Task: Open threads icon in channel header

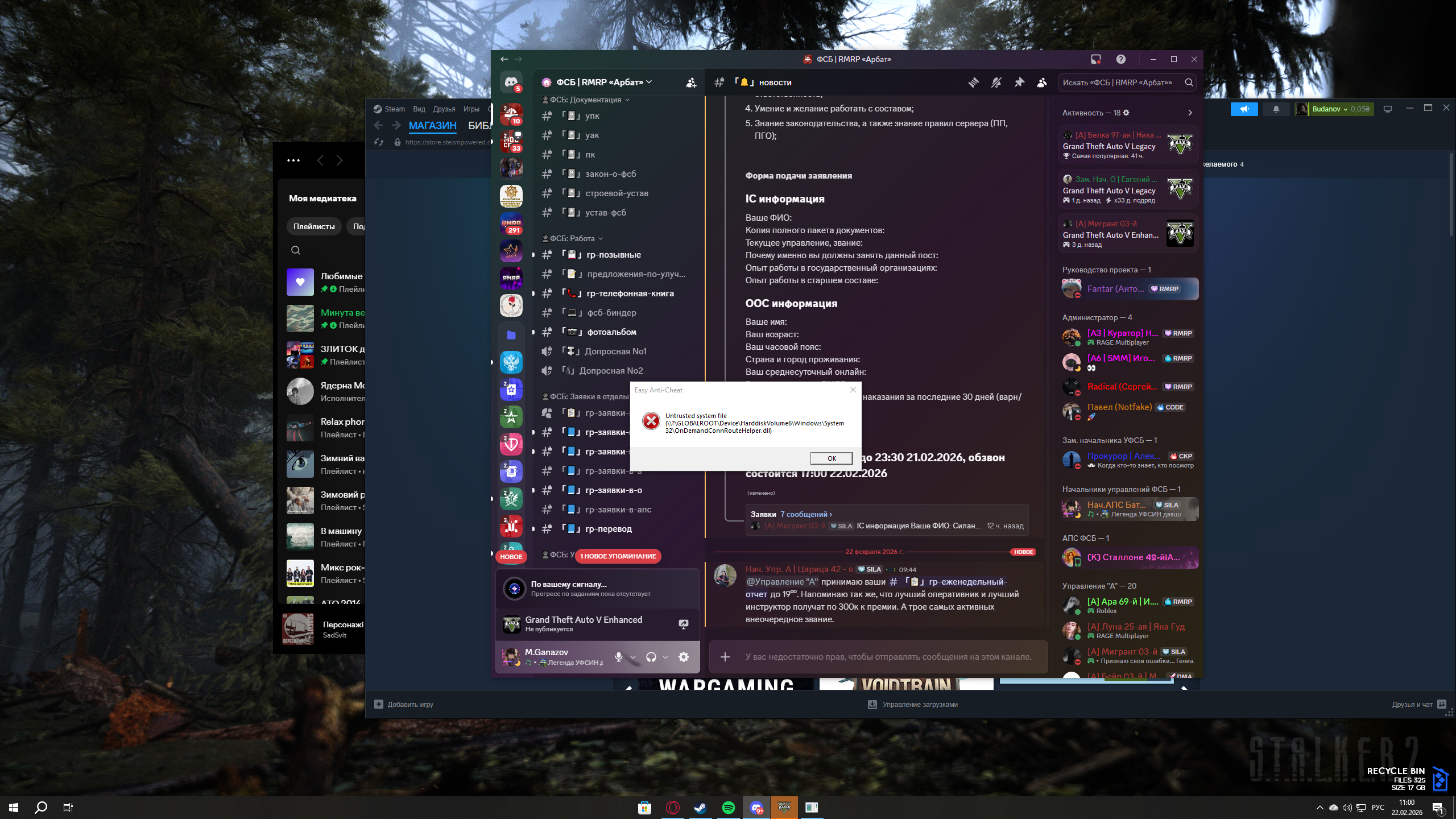Action: click(973, 82)
